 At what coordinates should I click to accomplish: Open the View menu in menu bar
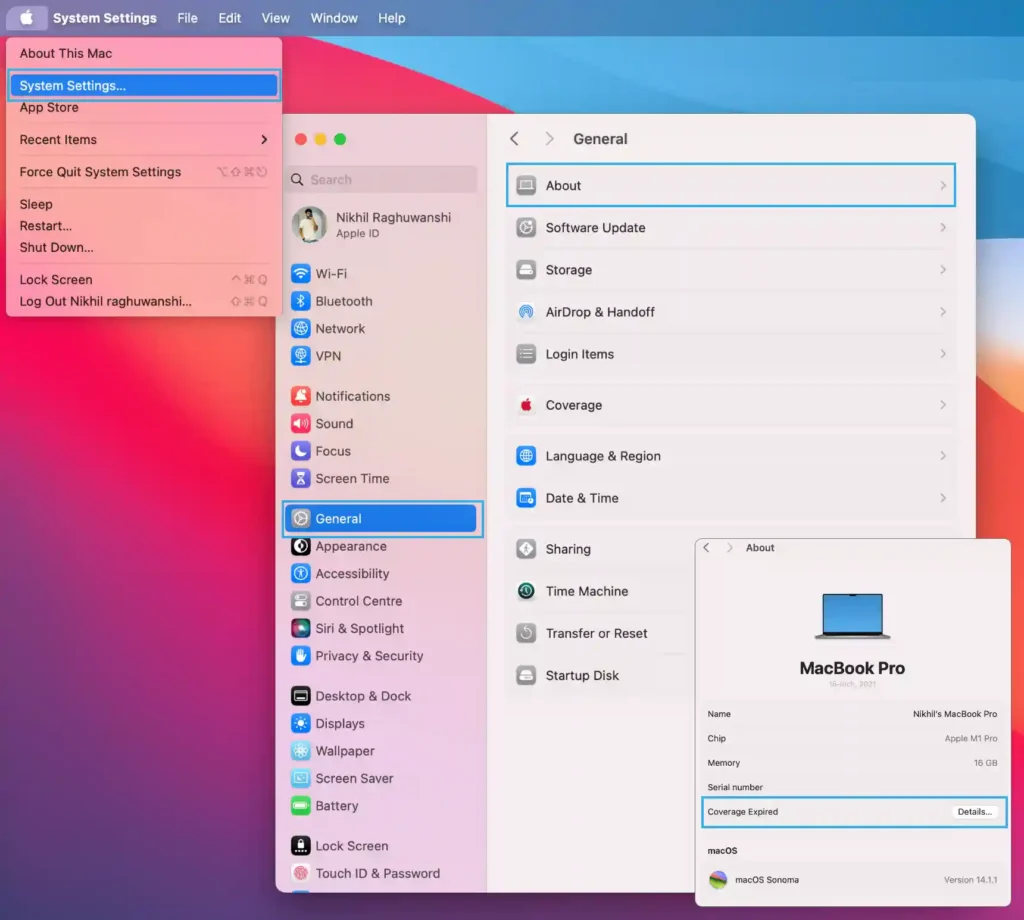276,18
